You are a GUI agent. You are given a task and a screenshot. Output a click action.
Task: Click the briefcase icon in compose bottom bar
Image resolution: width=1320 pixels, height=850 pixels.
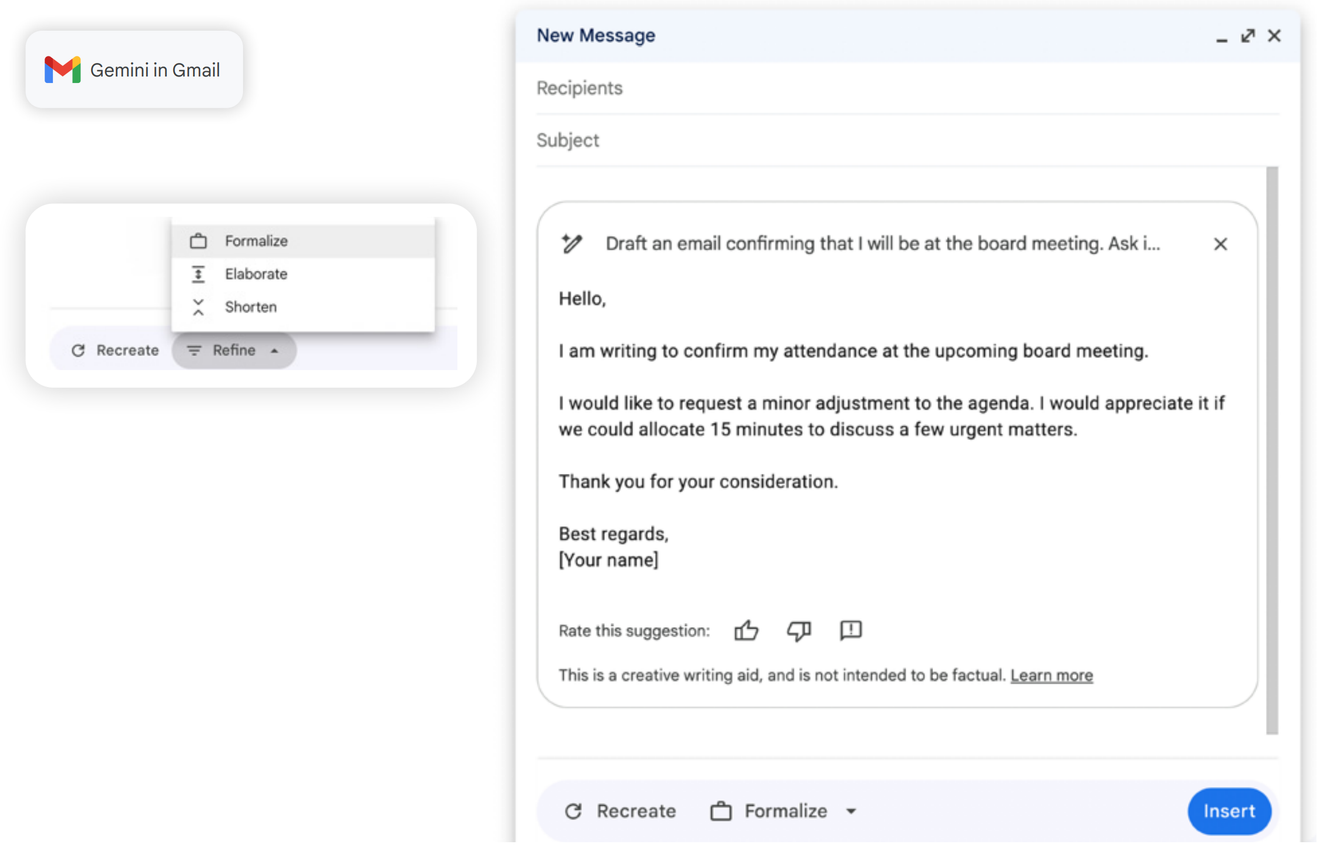[721, 811]
